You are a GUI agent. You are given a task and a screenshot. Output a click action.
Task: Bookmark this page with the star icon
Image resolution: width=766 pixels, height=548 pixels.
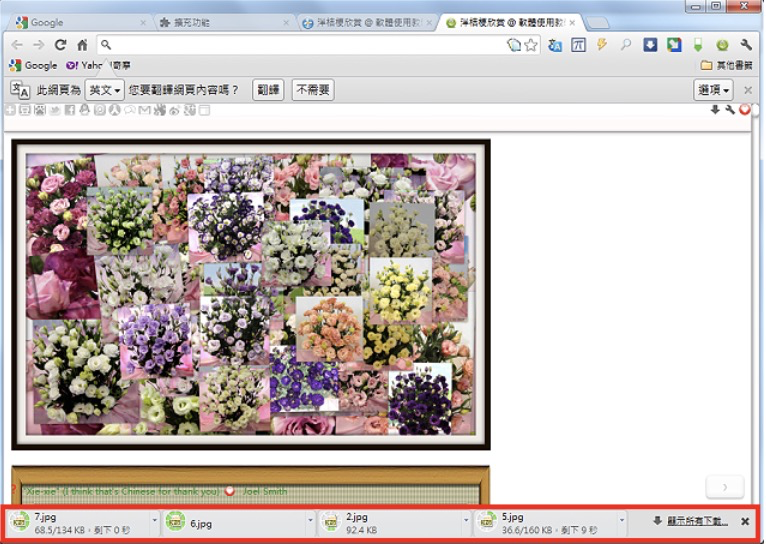(531, 45)
